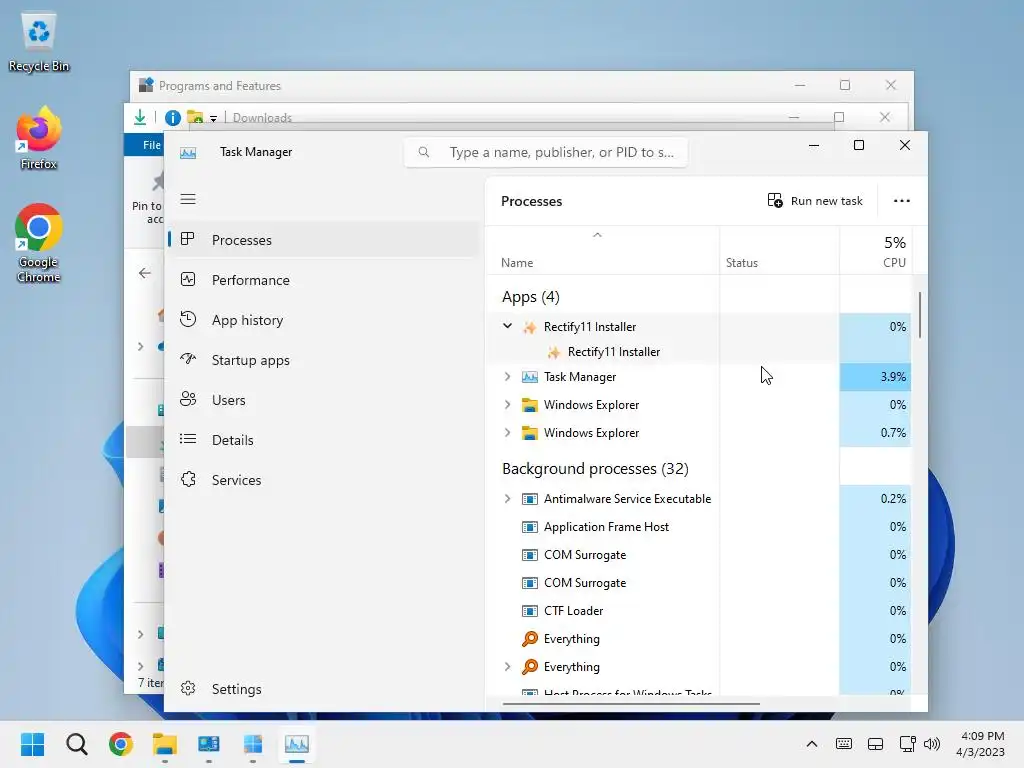Click the first Windows Explorer folder icon
Viewport: 1024px width, 768px height.
point(530,405)
